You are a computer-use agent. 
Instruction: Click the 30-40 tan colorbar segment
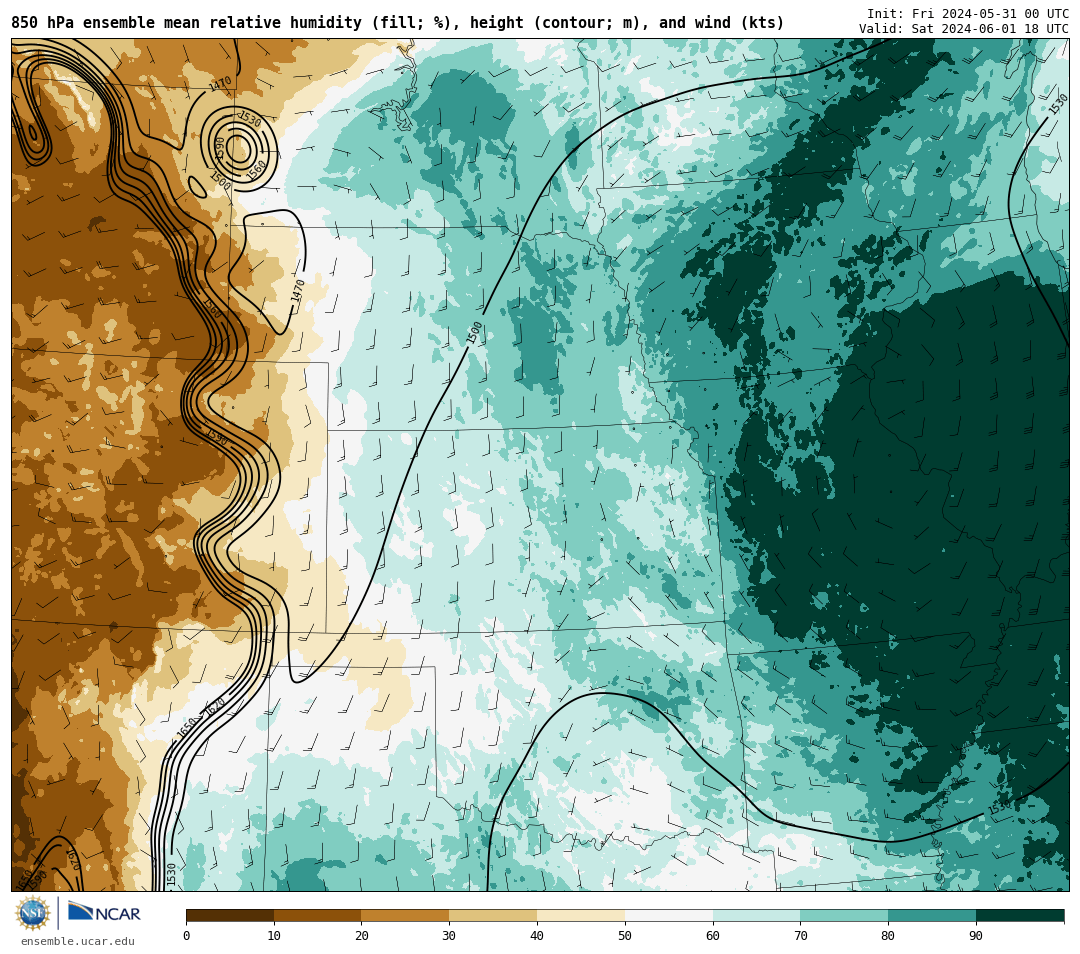point(493,915)
